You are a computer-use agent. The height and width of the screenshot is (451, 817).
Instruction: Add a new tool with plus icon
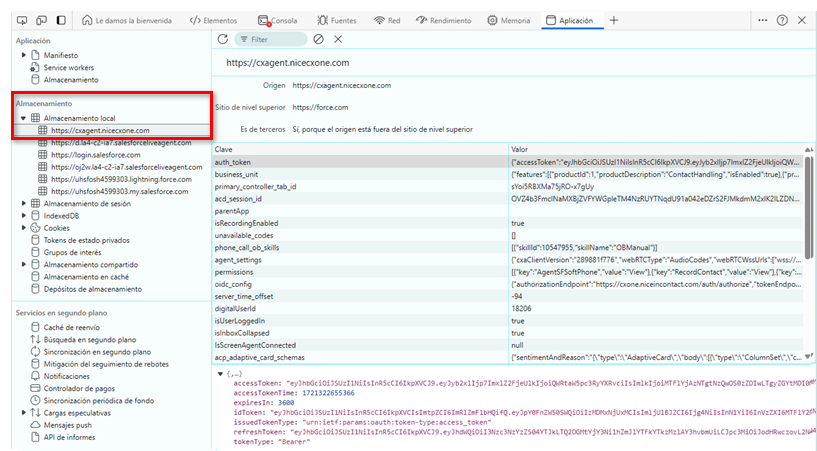pyautogui.click(x=614, y=20)
